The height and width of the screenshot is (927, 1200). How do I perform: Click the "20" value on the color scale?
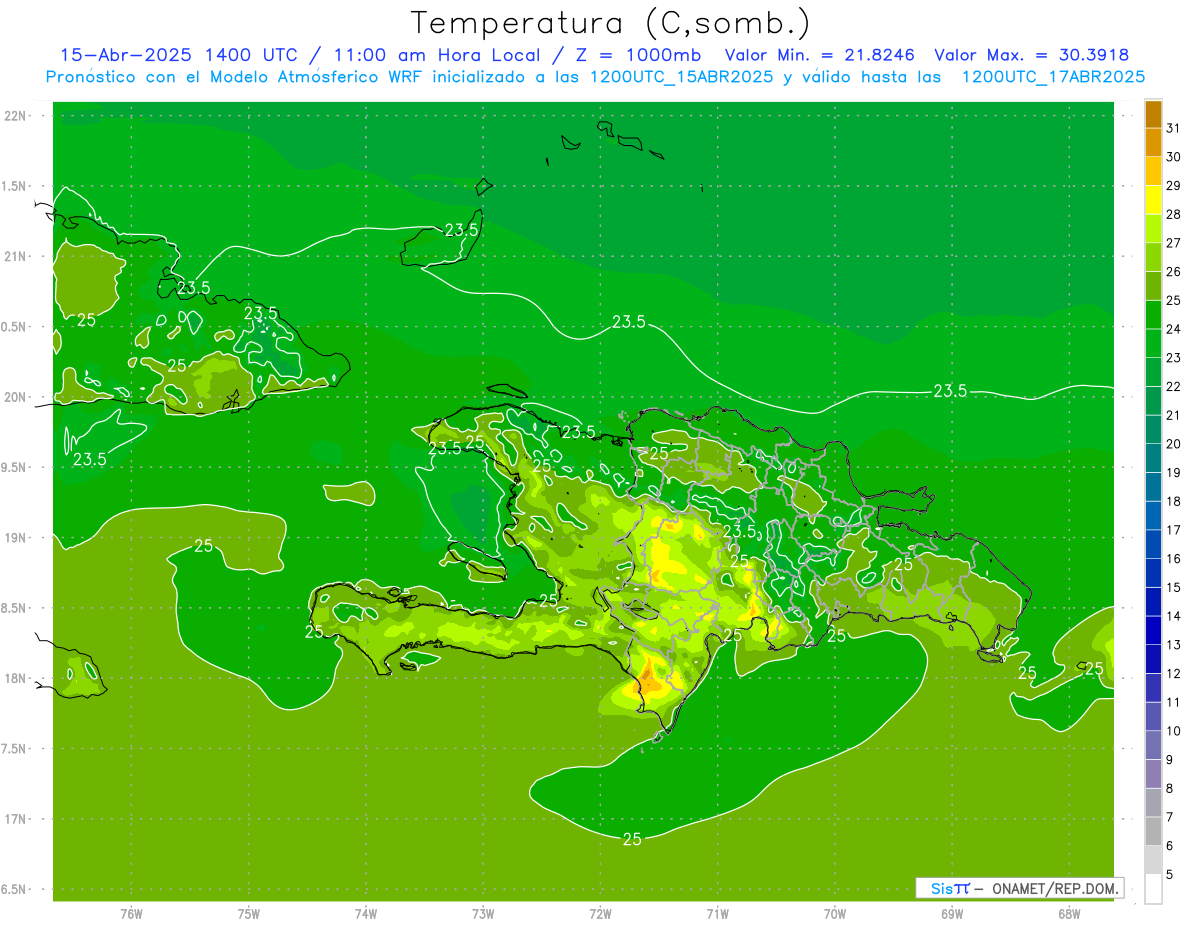point(1173,444)
